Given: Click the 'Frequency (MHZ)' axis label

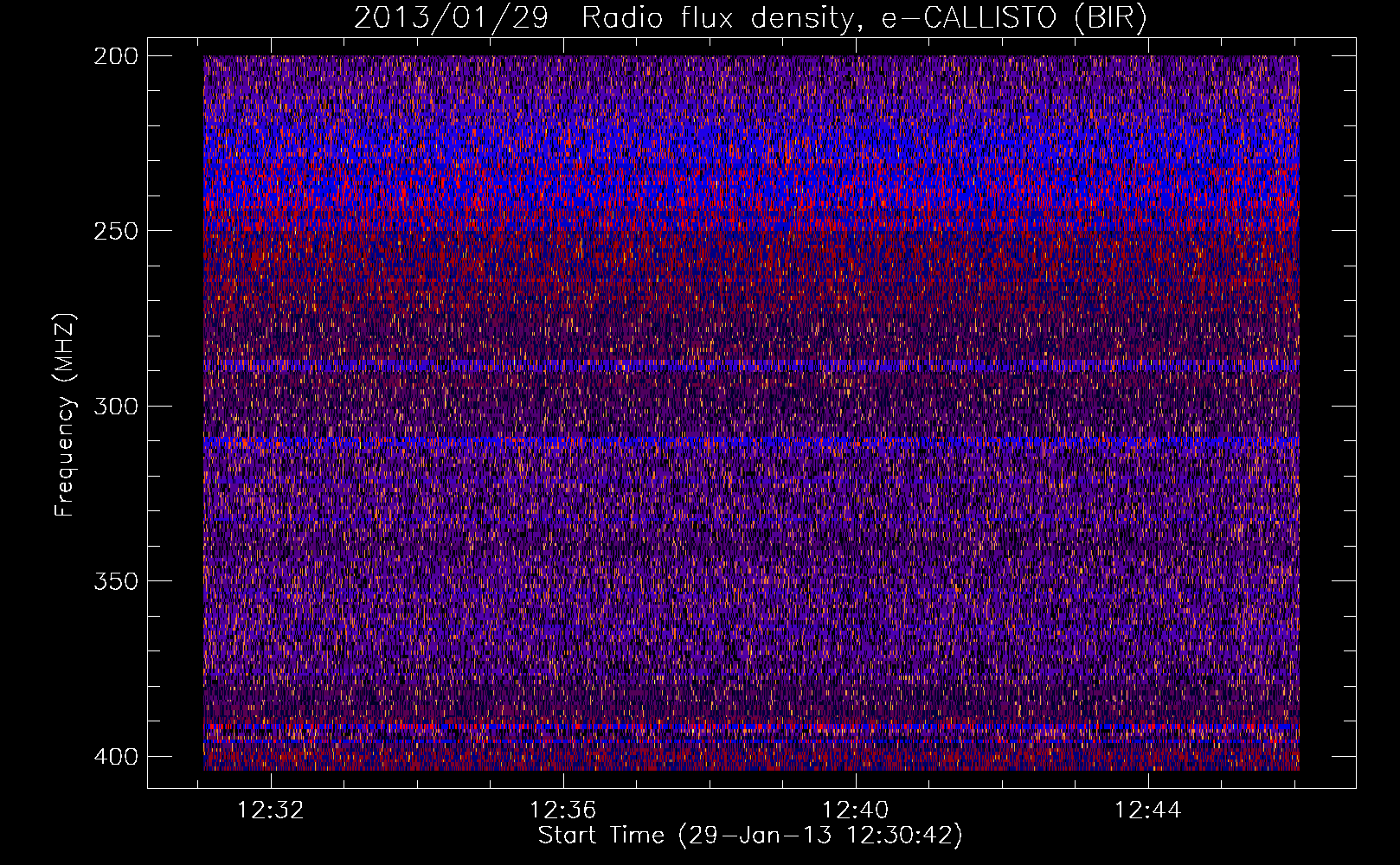Looking at the screenshot, I should tap(65, 415).
